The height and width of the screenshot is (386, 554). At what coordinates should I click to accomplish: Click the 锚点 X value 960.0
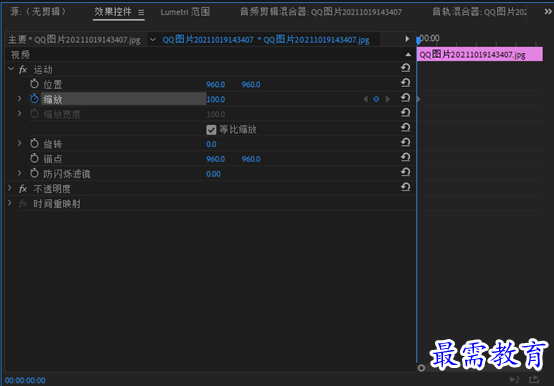click(x=216, y=159)
